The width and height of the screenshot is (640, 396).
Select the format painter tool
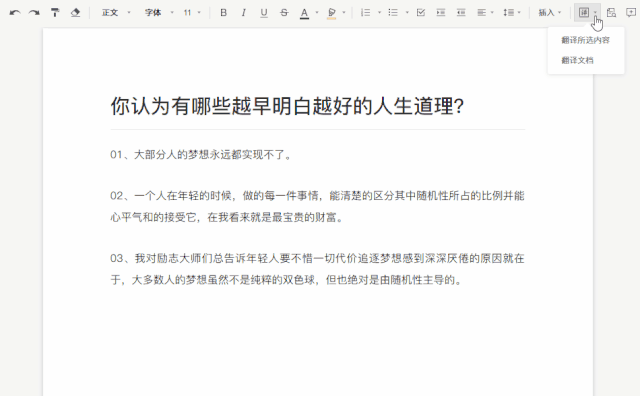coord(55,13)
